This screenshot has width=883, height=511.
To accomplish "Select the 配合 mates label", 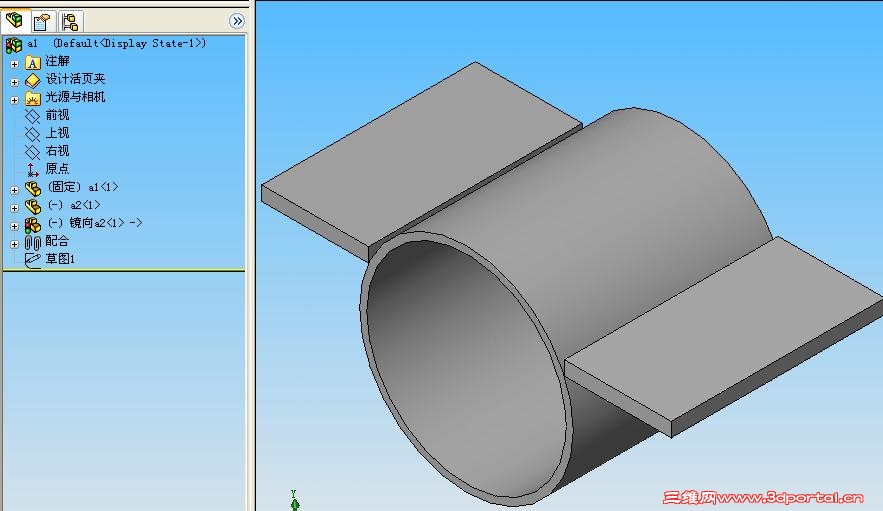I will (x=57, y=241).
